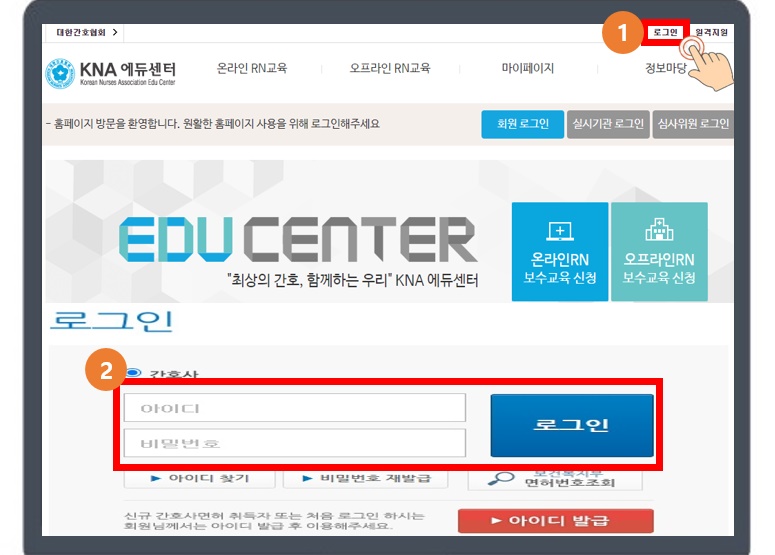Click the 아이디 찾기 button

pos(200,478)
